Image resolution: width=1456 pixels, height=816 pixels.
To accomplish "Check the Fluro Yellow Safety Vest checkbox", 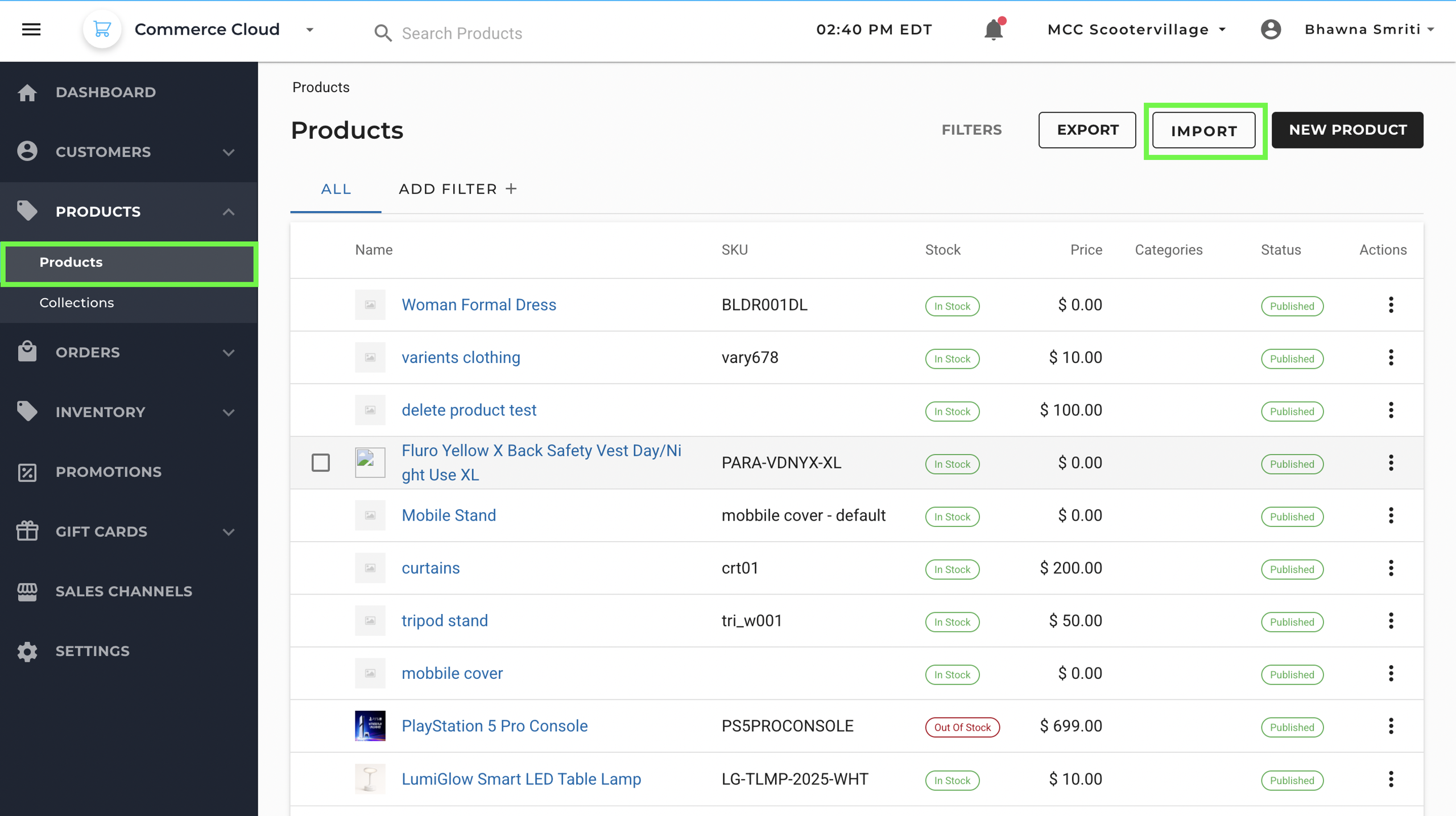I will pos(321,463).
